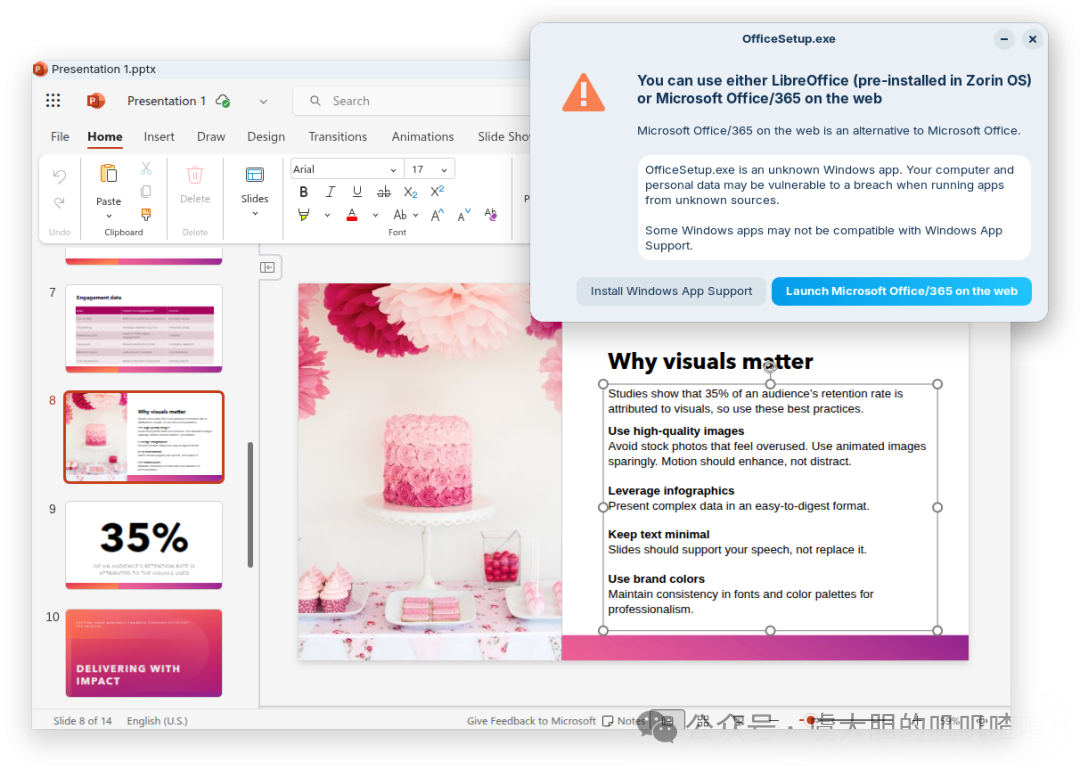Click the Redo arrow icon

tap(59, 202)
